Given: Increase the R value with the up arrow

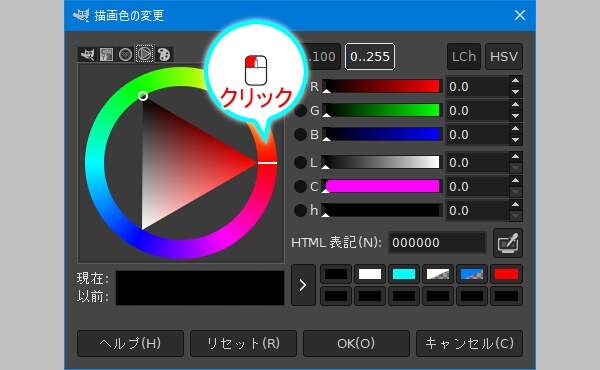Looking at the screenshot, I should tap(515, 81).
